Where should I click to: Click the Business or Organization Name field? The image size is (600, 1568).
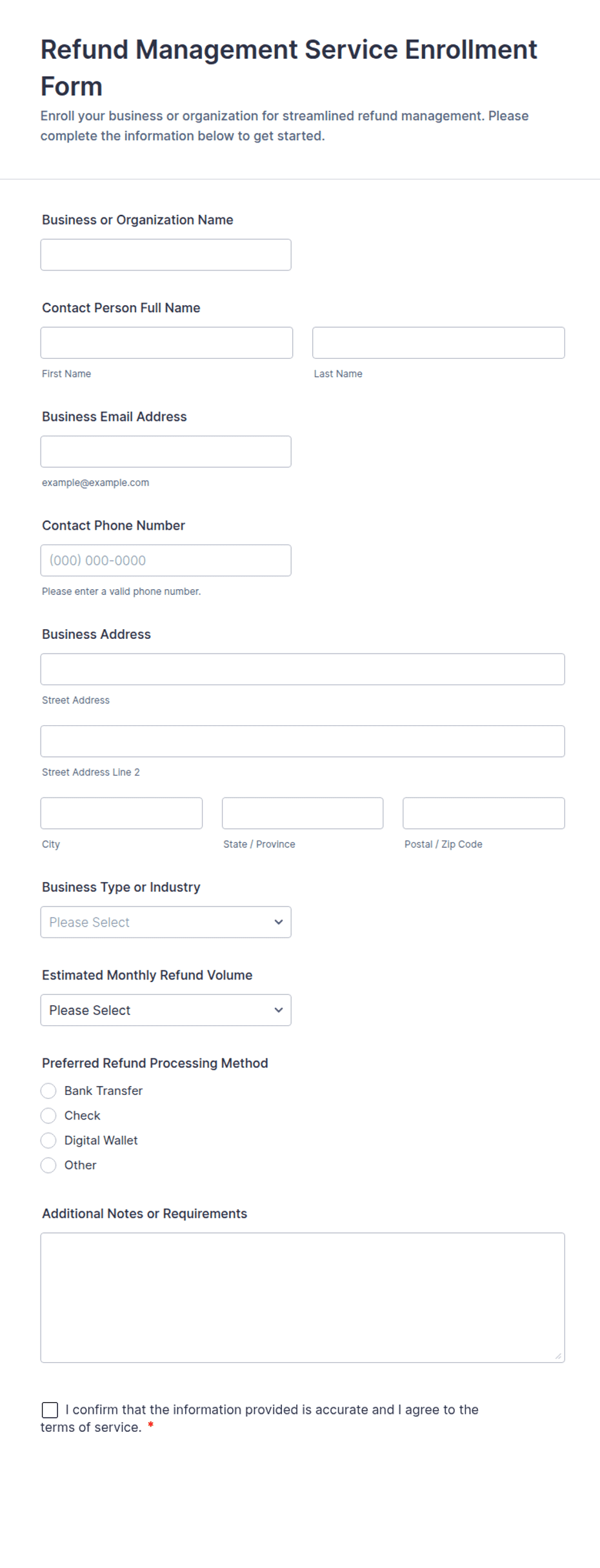[166, 255]
